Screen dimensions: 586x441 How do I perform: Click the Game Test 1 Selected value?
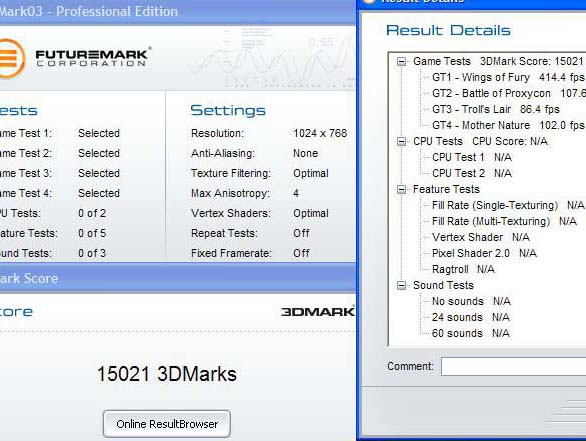click(x=99, y=133)
